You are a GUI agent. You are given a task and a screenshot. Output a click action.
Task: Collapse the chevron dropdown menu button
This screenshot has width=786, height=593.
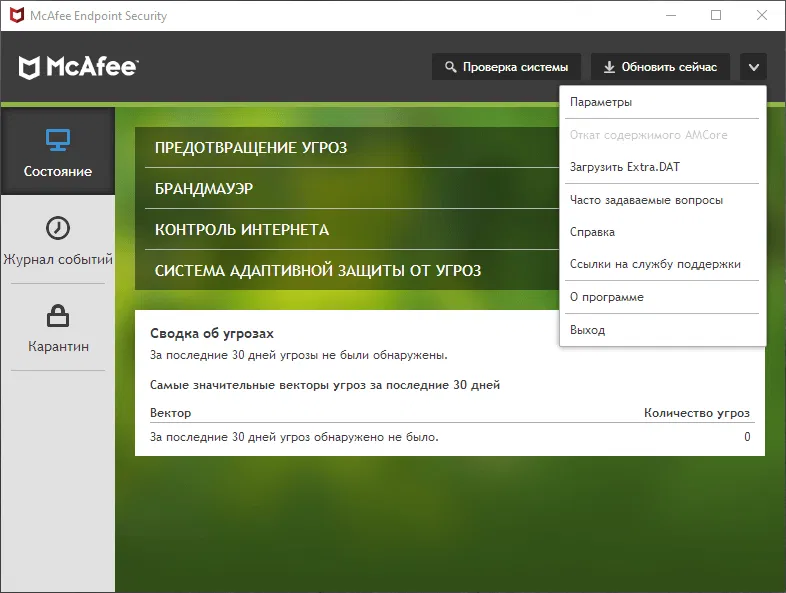click(753, 67)
